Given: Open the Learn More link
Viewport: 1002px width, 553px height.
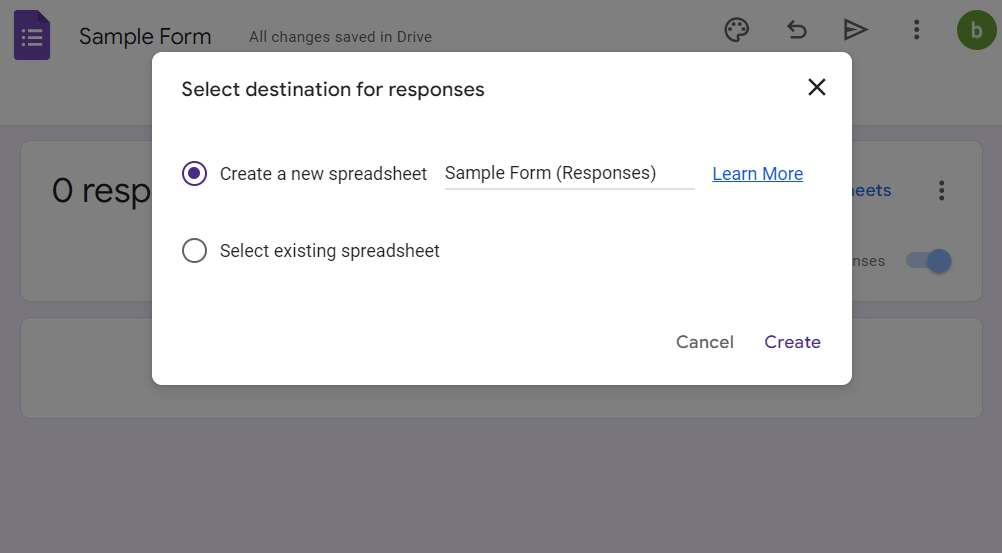Looking at the screenshot, I should pos(757,174).
